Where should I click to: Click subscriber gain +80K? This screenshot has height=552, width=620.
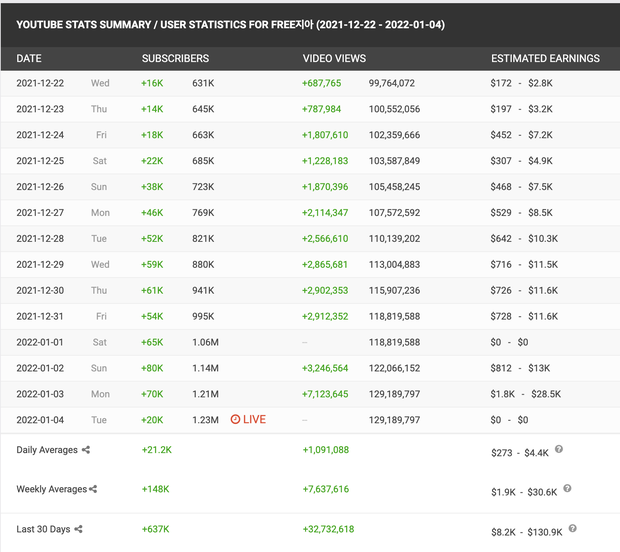(x=152, y=368)
